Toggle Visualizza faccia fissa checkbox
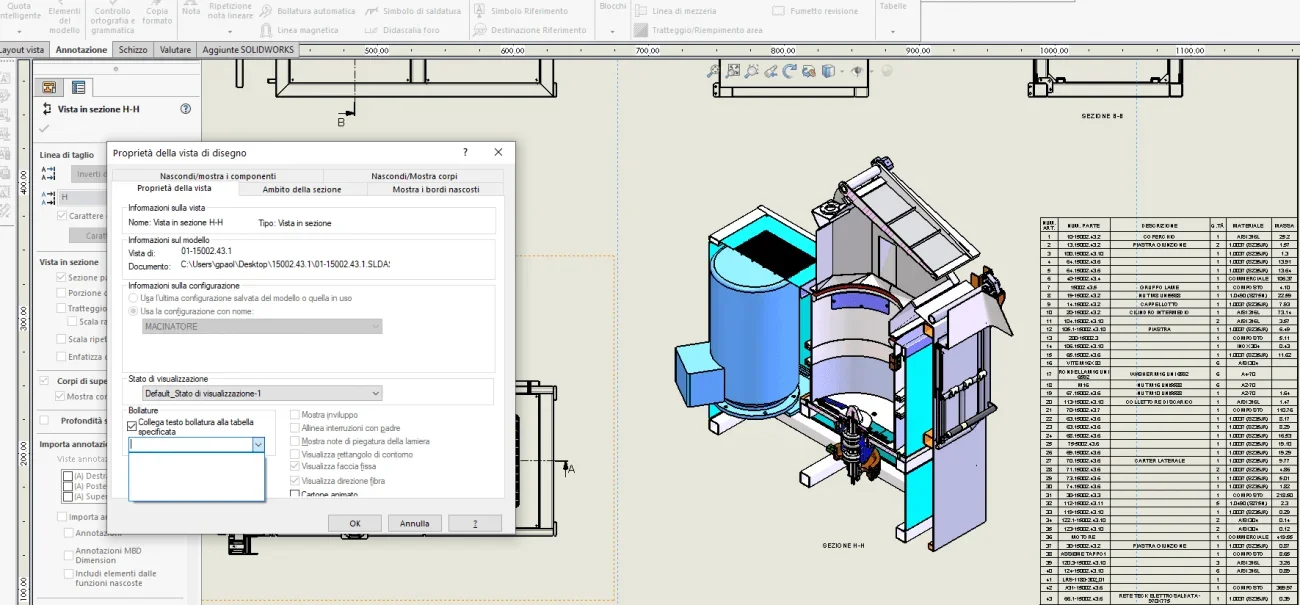This screenshot has width=1300, height=605. (295, 467)
